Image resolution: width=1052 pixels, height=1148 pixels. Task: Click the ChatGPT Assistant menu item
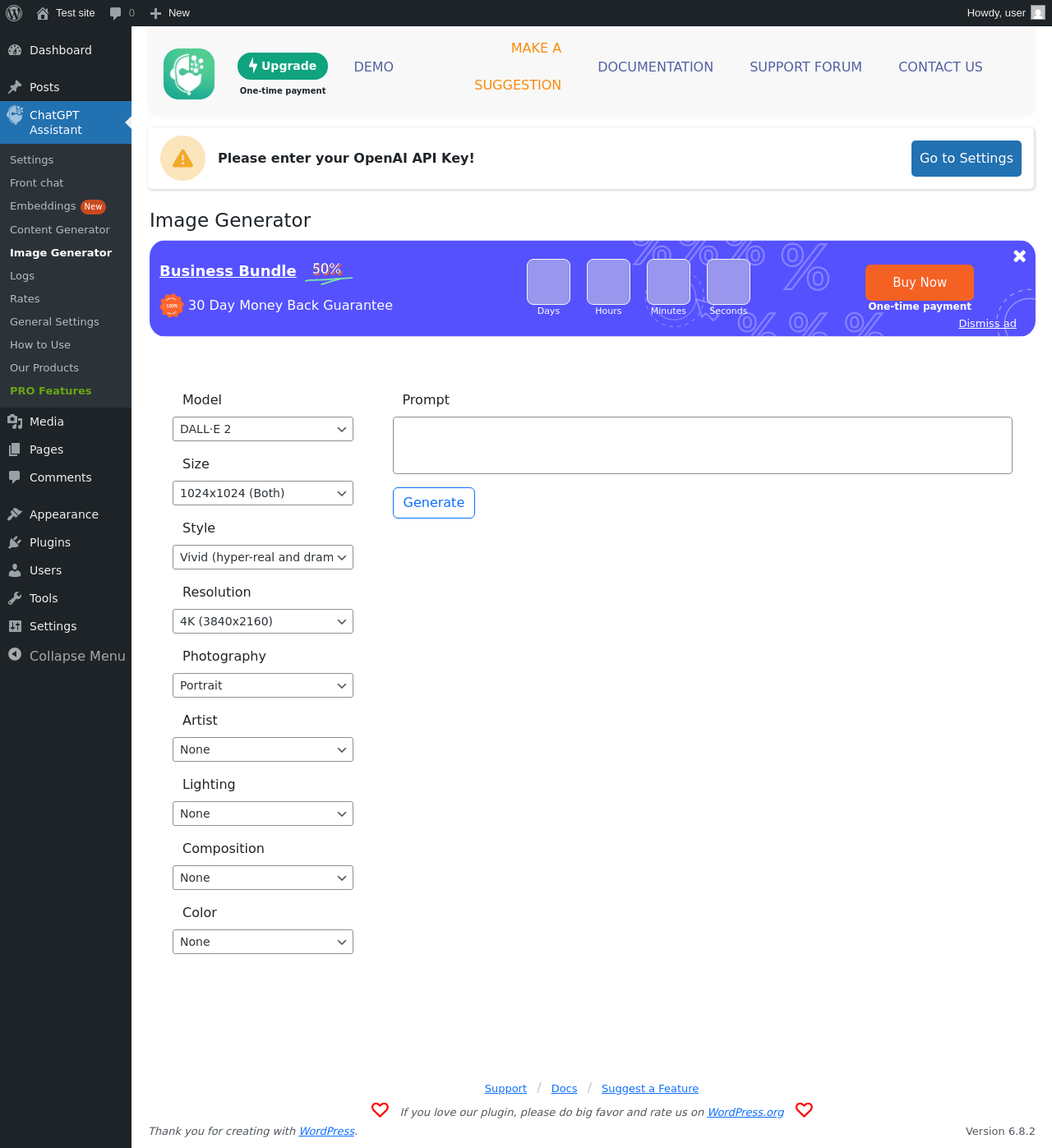pos(66,122)
